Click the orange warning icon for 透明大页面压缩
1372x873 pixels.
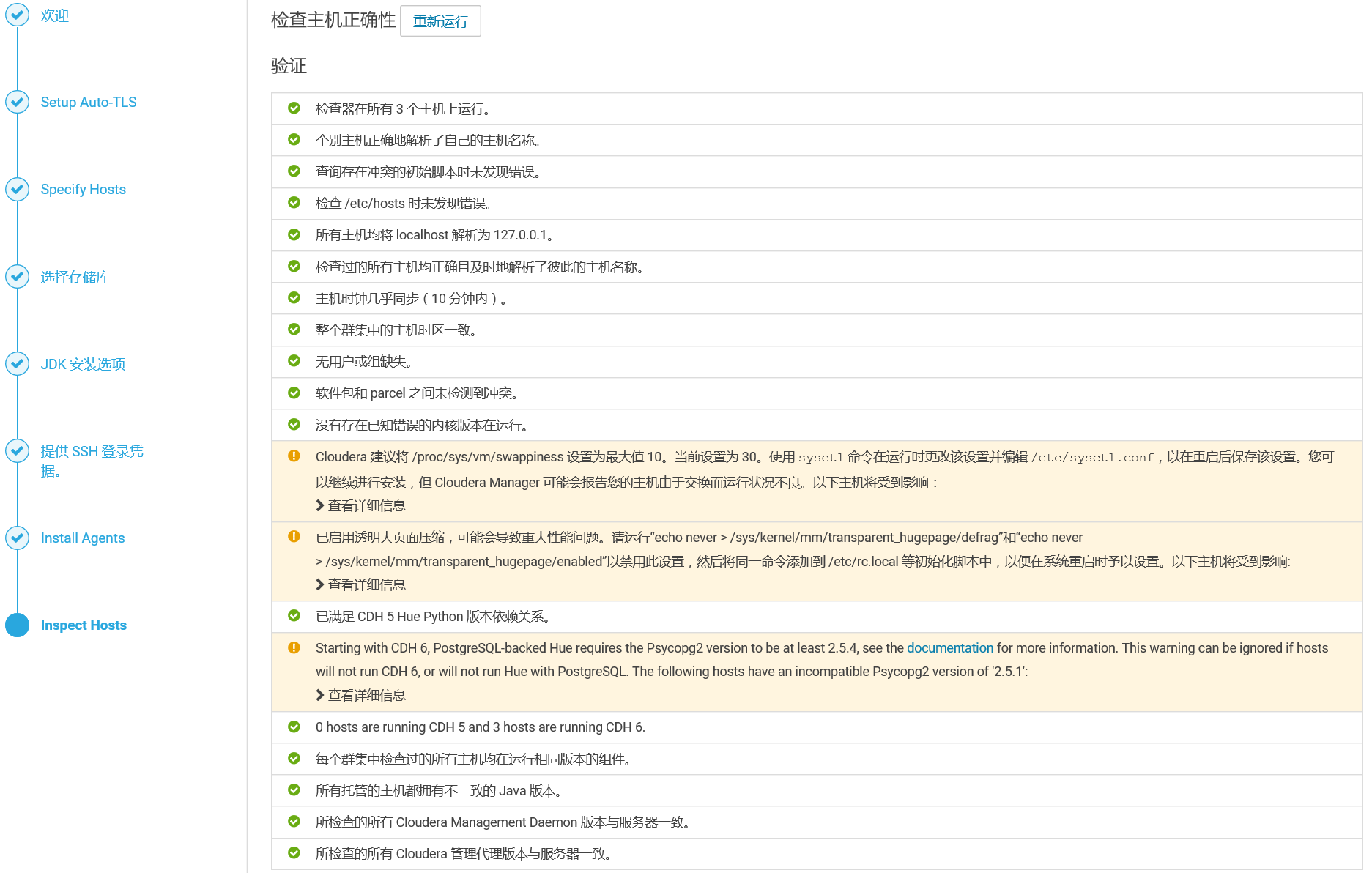[x=294, y=537]
